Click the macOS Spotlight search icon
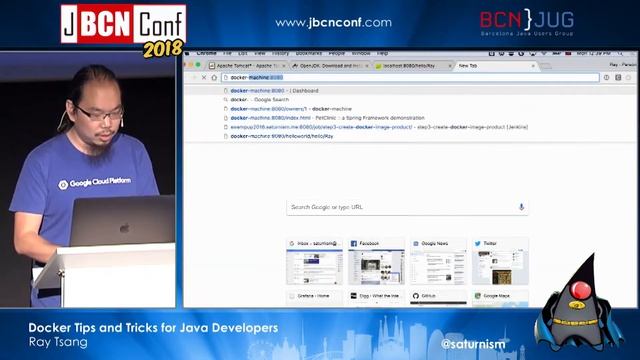 620,53
